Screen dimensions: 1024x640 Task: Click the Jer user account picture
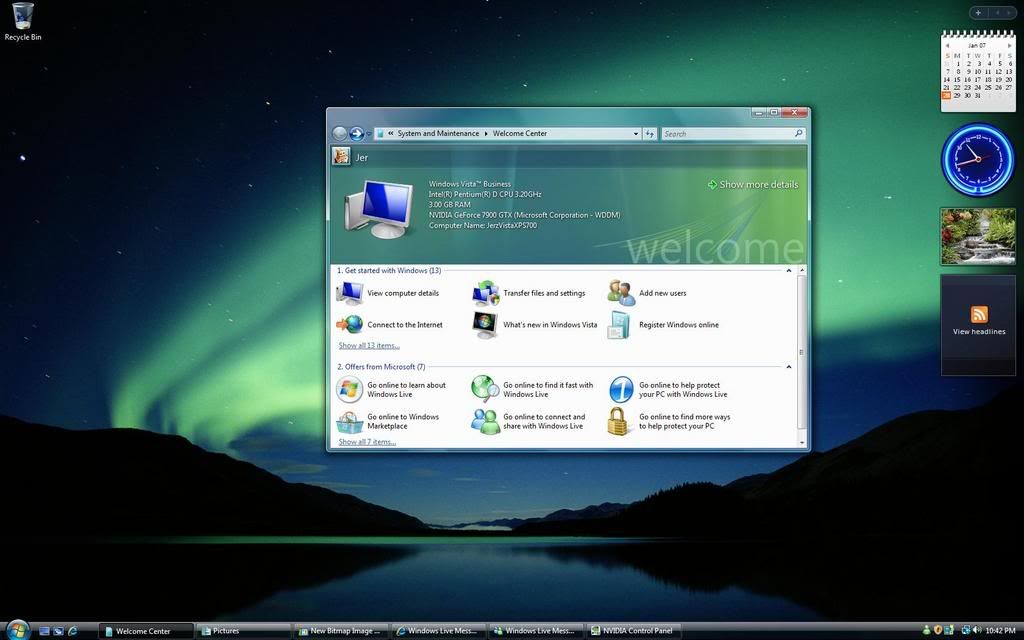341,156
